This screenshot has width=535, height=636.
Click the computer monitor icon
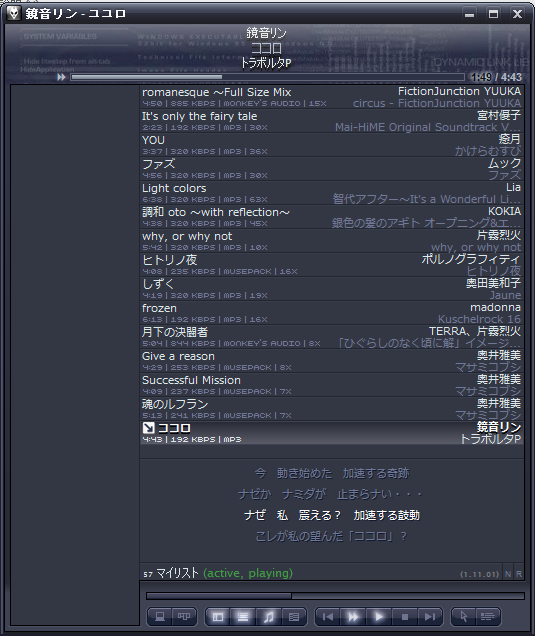point(160,617)
